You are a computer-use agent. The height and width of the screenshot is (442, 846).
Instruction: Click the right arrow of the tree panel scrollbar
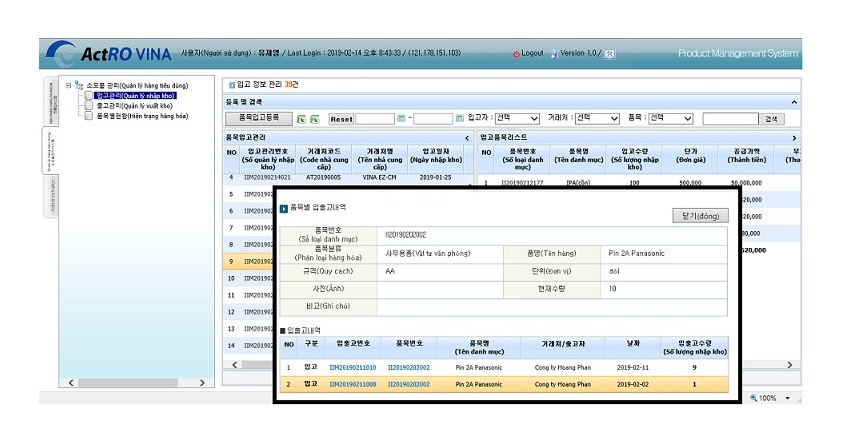(202, 383)
